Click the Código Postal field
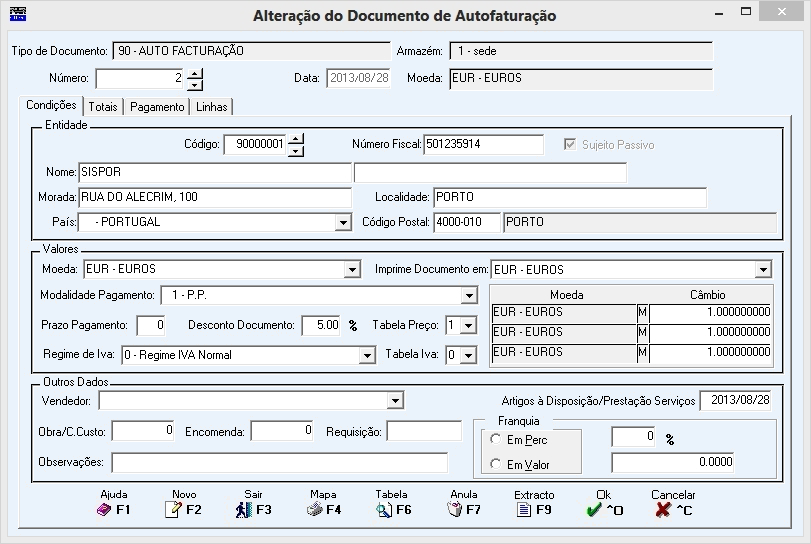811x544 pixels. [467, 222]
